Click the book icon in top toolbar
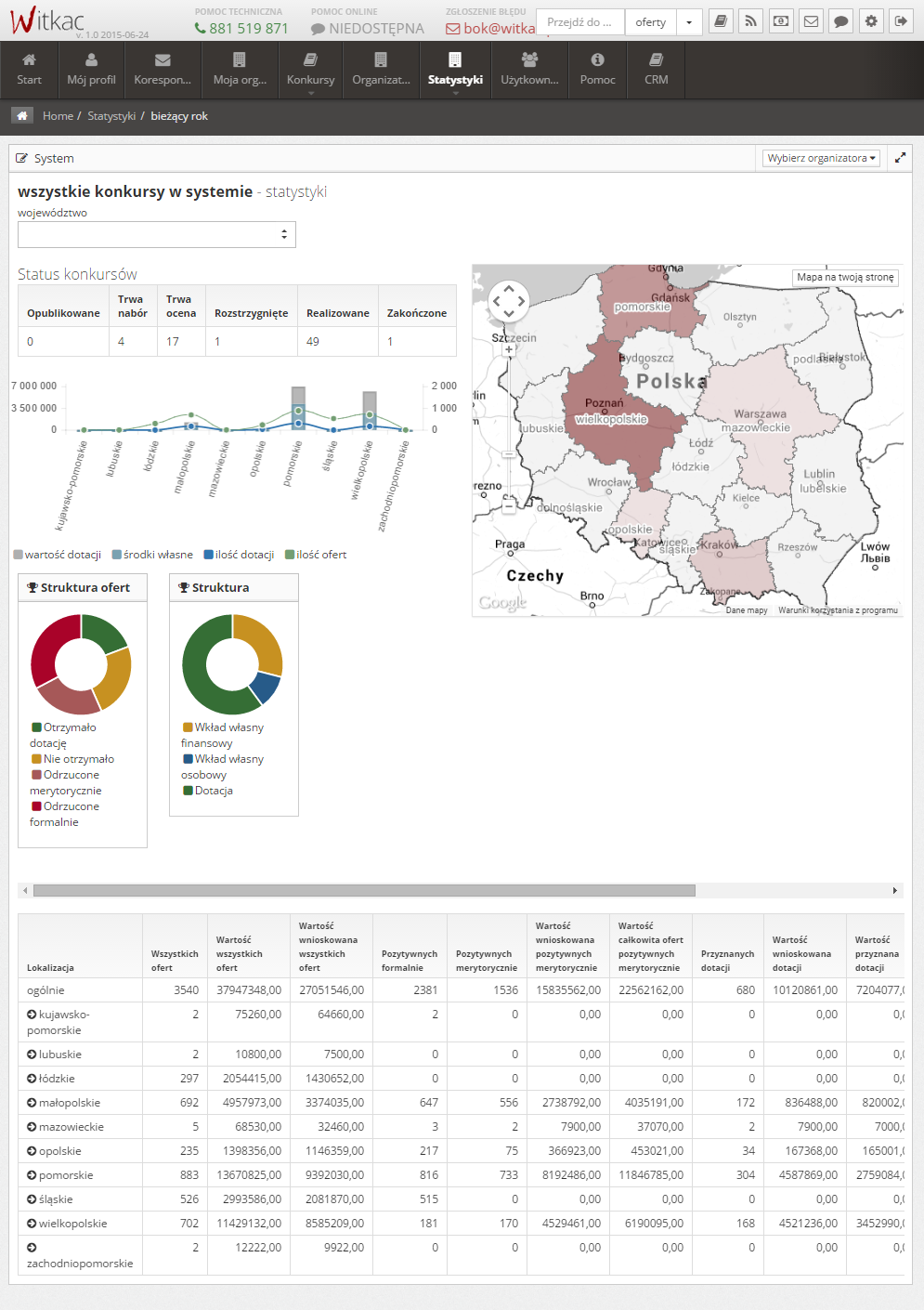The image size is (924, 1310). pos(721,21)
